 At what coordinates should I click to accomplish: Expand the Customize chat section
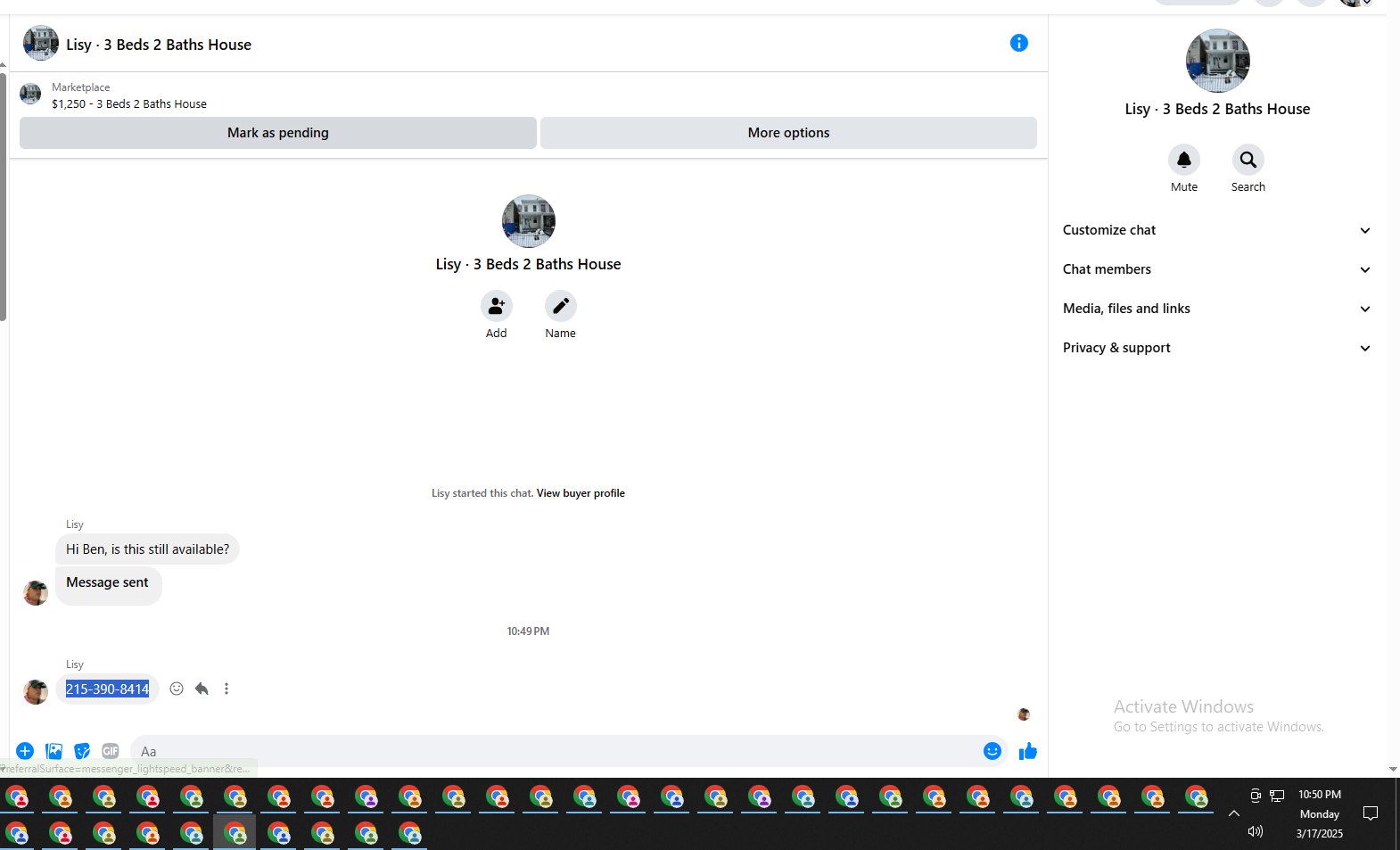(x=1217, y=230)
